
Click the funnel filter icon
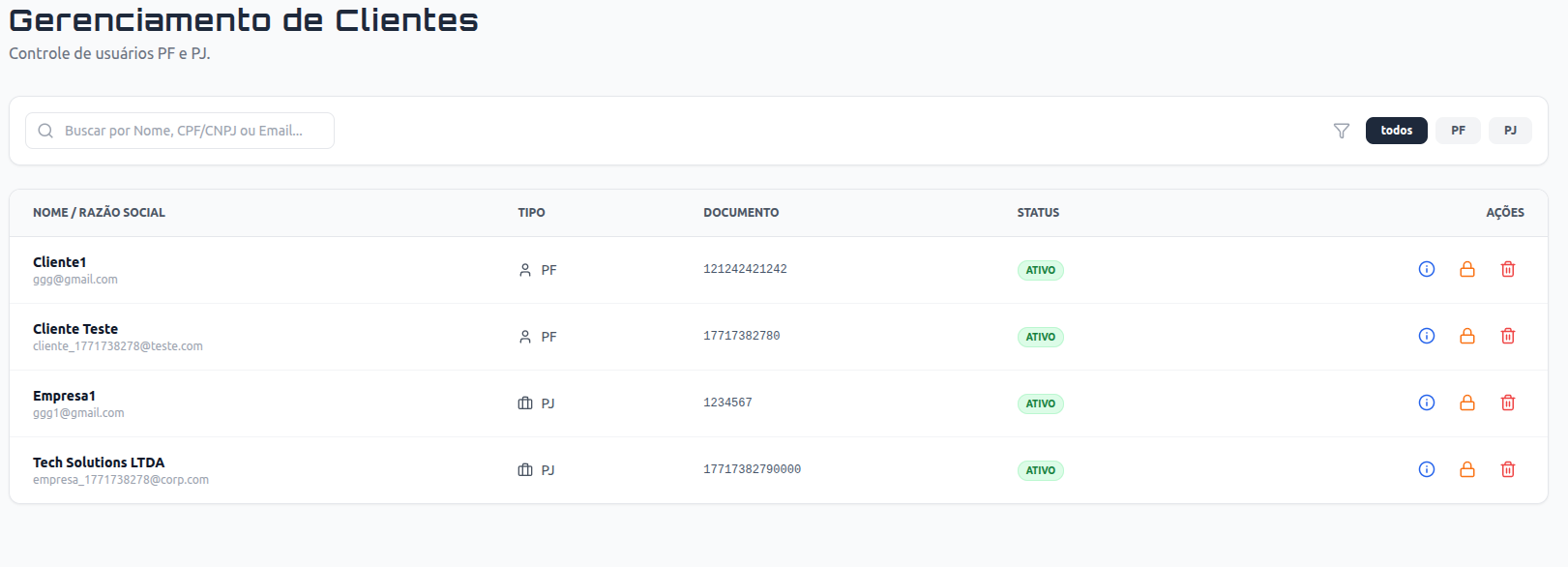tap(1341, 131)
